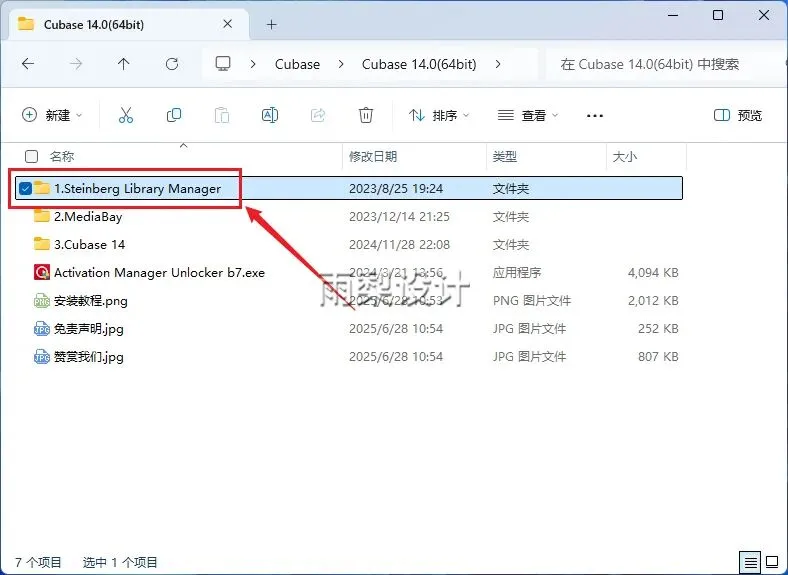Click size 2,012 KB
The image size is (788, 575).
click(653, 301)
